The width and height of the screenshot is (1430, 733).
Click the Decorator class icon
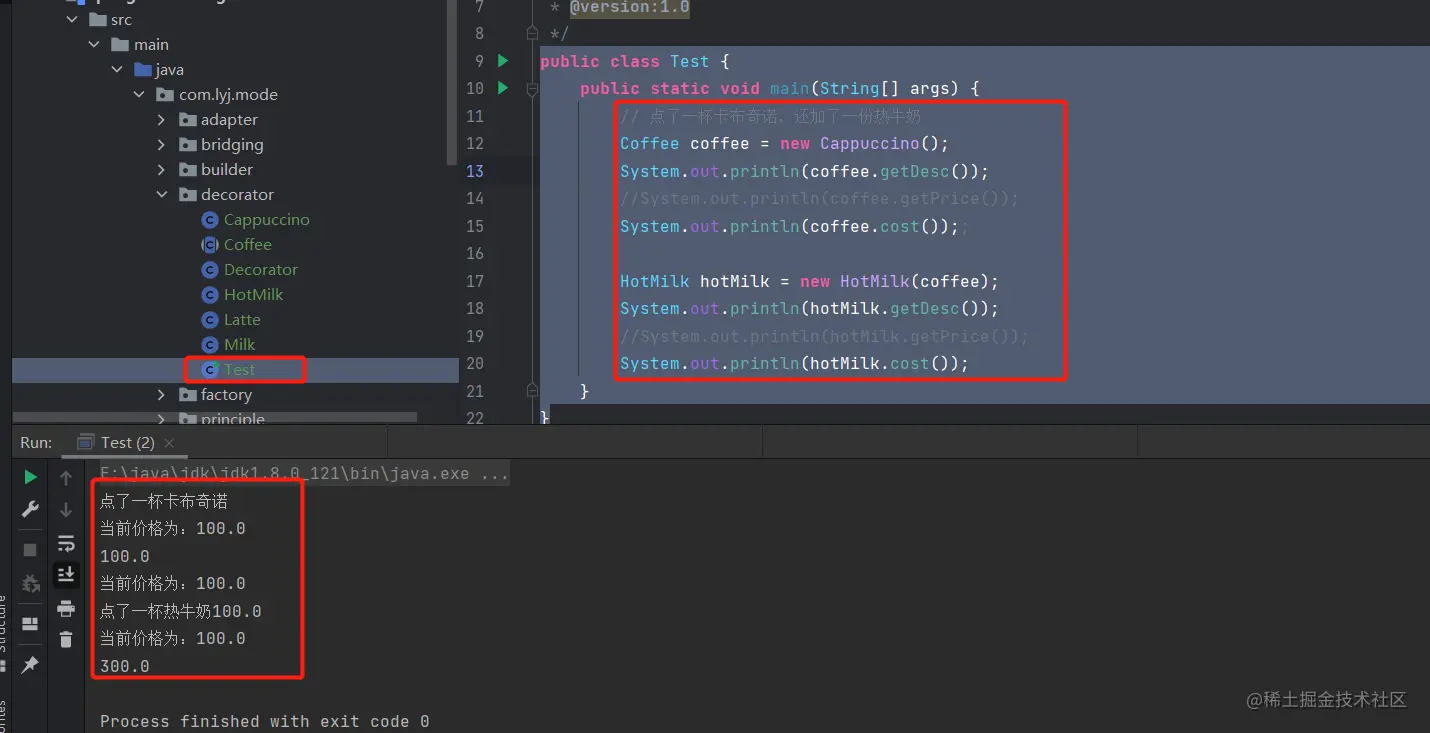pos(210,270)
